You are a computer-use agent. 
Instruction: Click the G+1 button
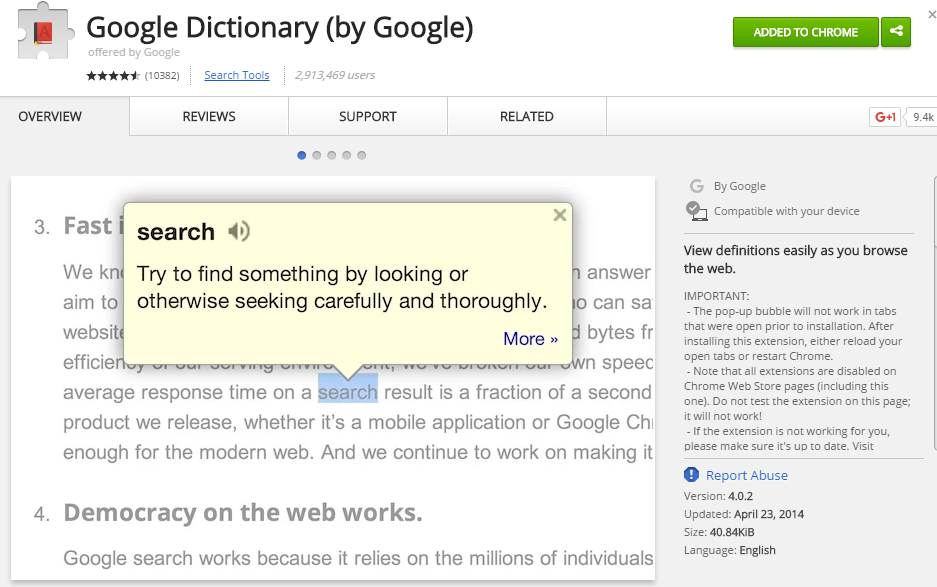tap(885, 117)
